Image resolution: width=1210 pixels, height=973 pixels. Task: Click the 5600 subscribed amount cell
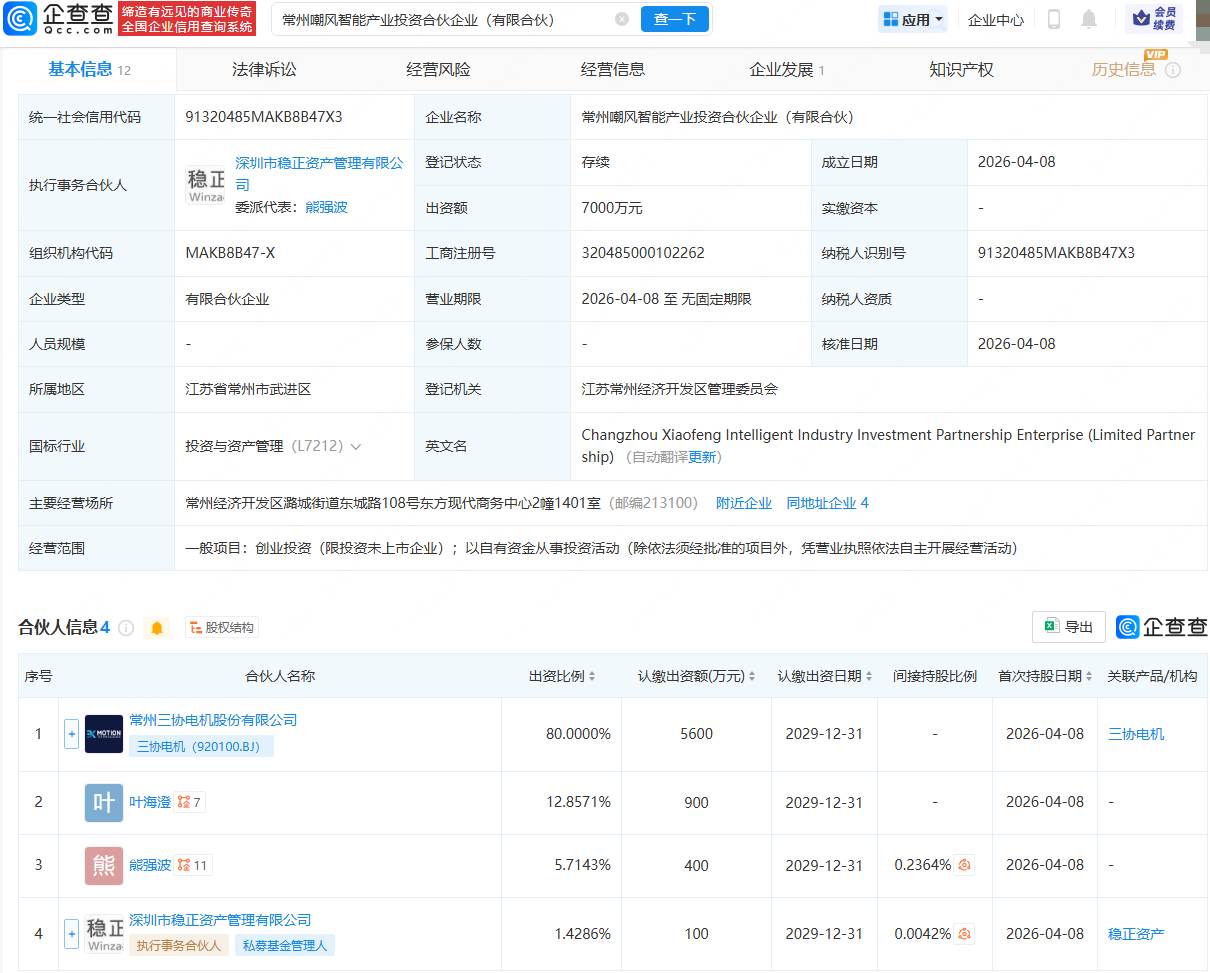tap(696, 734)
